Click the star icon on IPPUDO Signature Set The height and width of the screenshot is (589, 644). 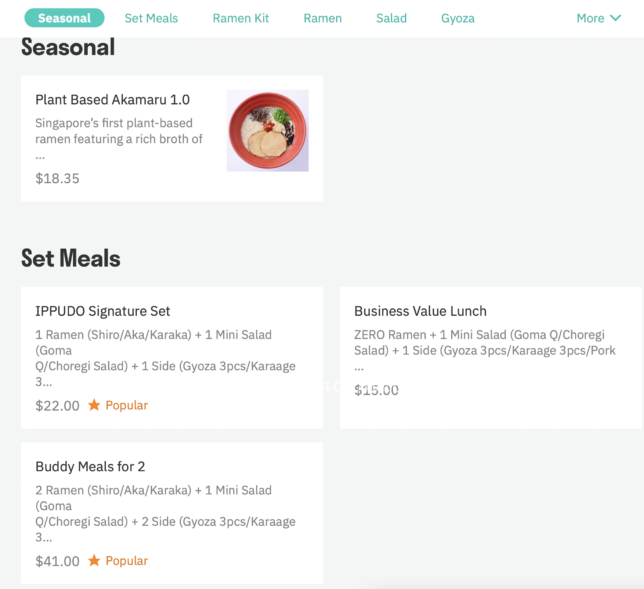click(x=94, y=405)
